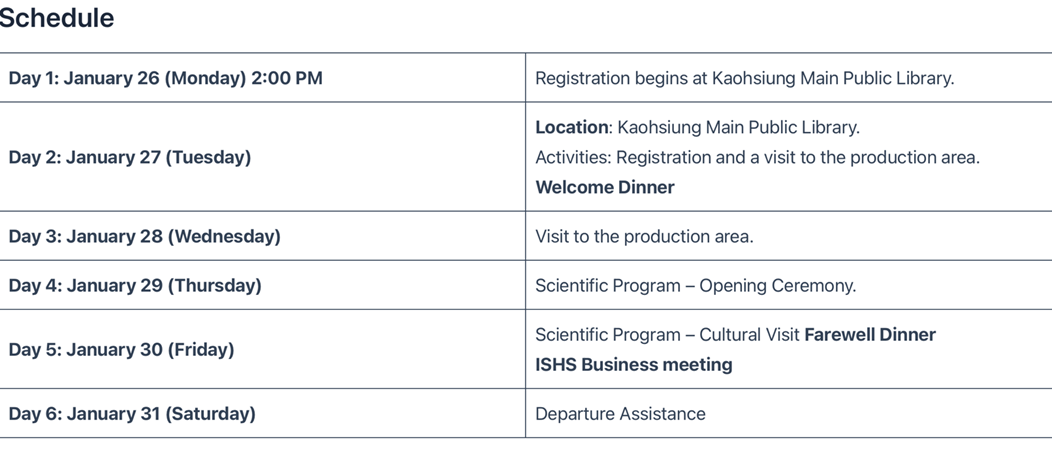This screenshot has width=1052, height=455.
Task: Click the bold Location label
Action: pos(571,127)
